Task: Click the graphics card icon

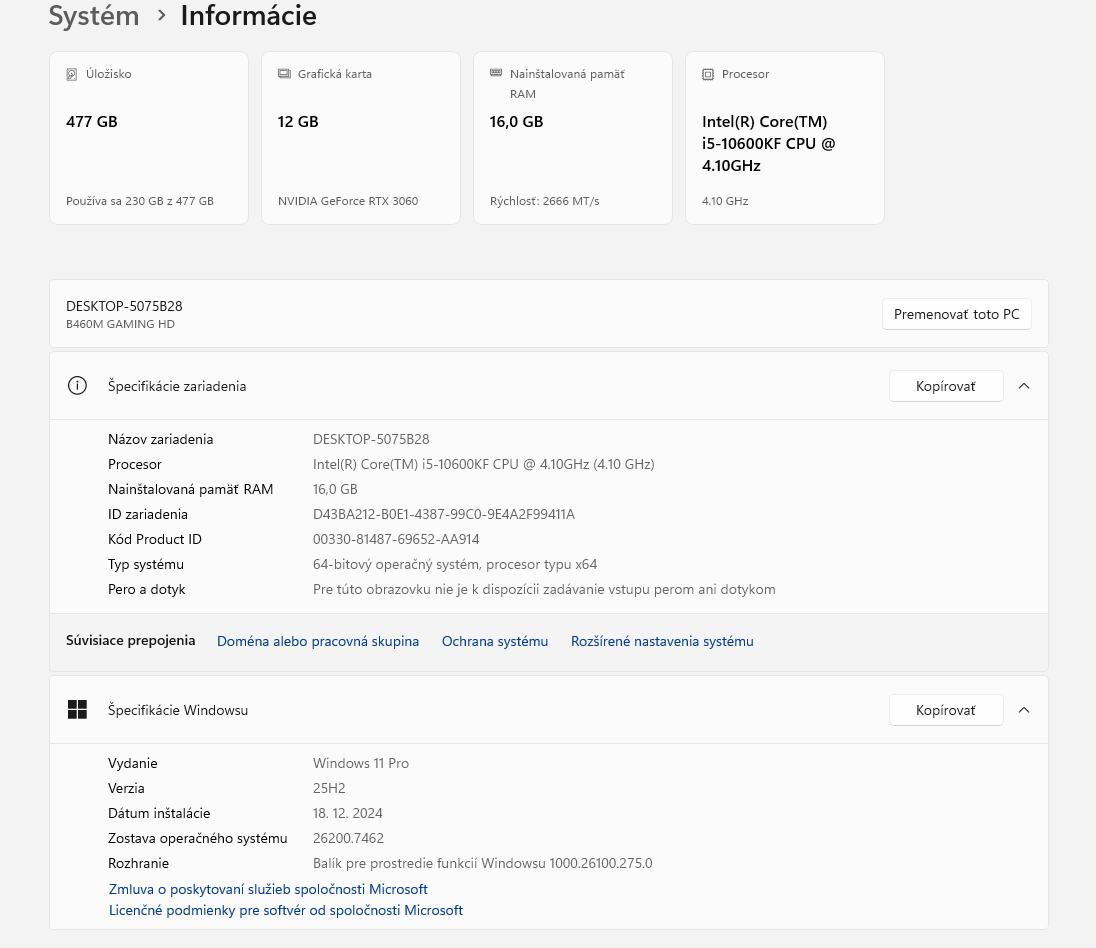Action: pos(284,74)
